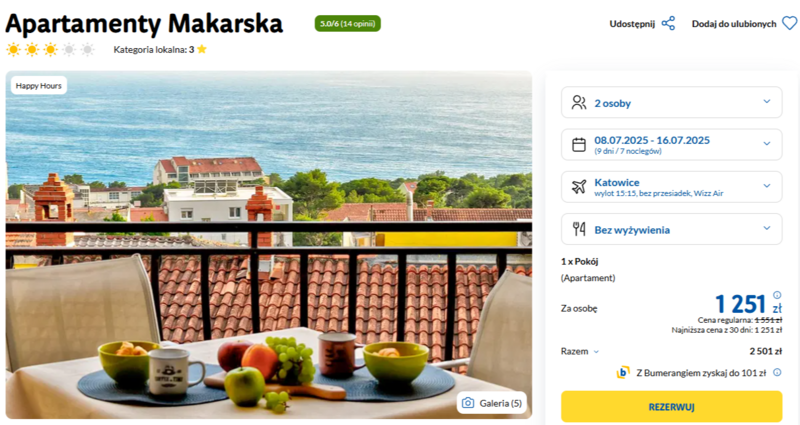Click the heart icon to add to favorites
800x425 pixels.
(789, 23)
